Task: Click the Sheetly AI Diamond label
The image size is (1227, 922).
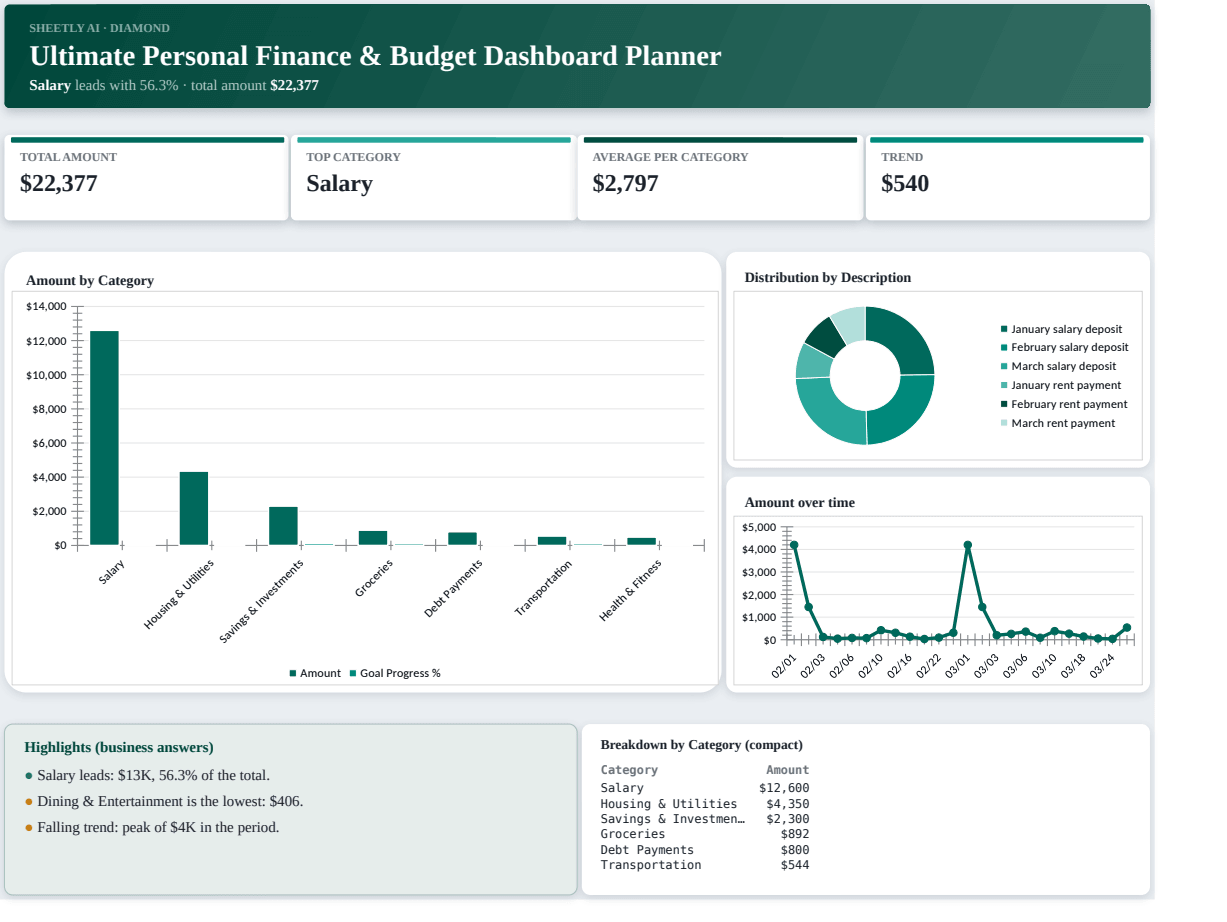Action: pos(99,28)
